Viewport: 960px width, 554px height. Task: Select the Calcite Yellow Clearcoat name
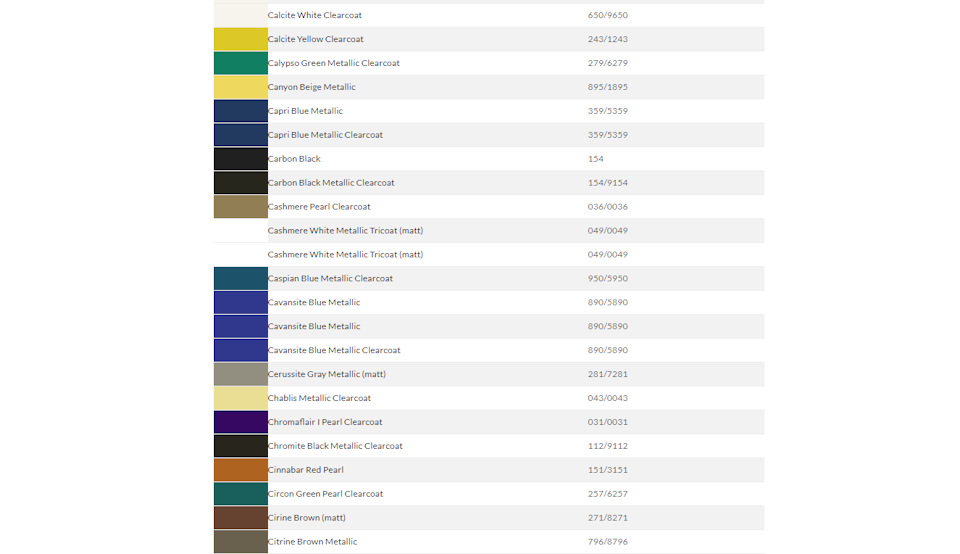coord(315,39)
